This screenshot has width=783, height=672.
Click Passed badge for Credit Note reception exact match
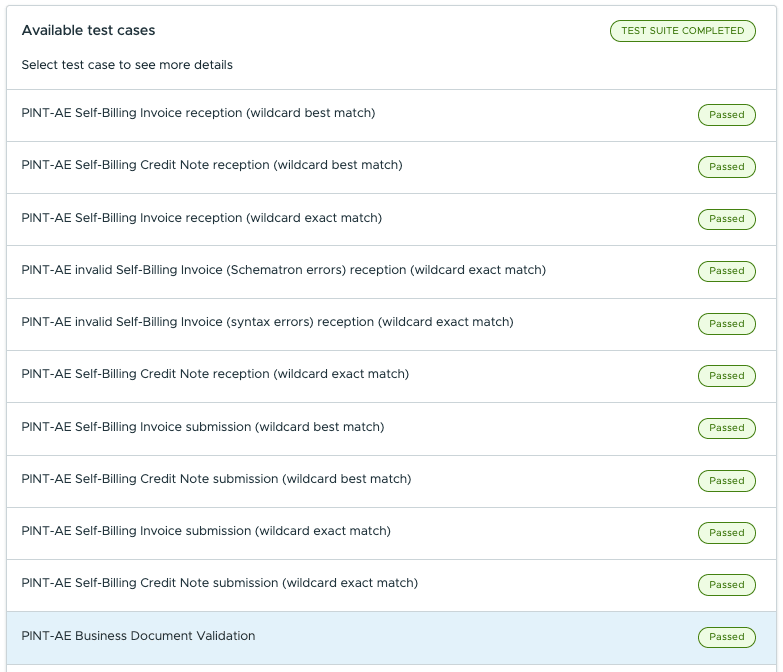point(727,376)
